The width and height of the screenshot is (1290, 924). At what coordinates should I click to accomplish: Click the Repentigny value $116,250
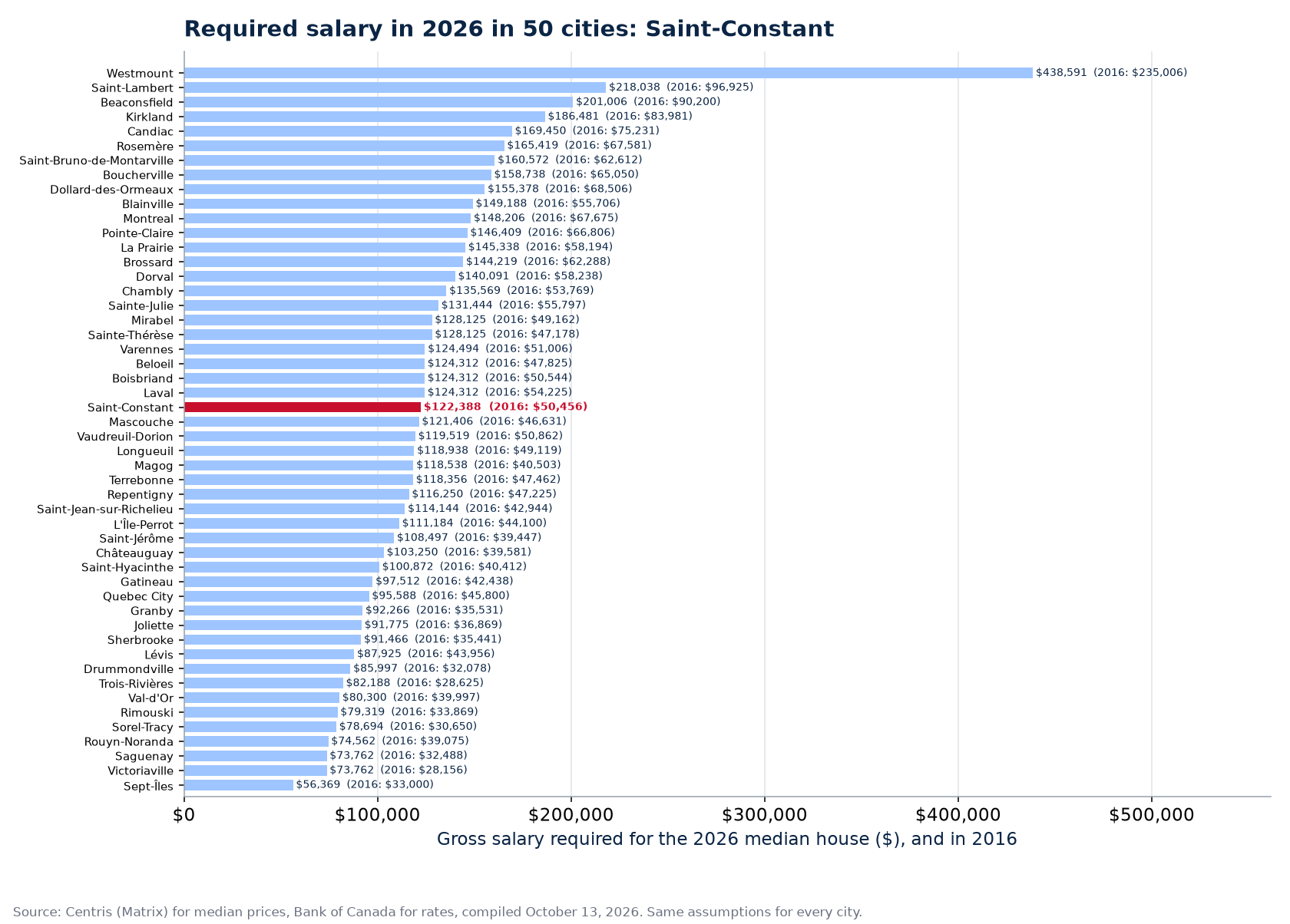[485, 494]
